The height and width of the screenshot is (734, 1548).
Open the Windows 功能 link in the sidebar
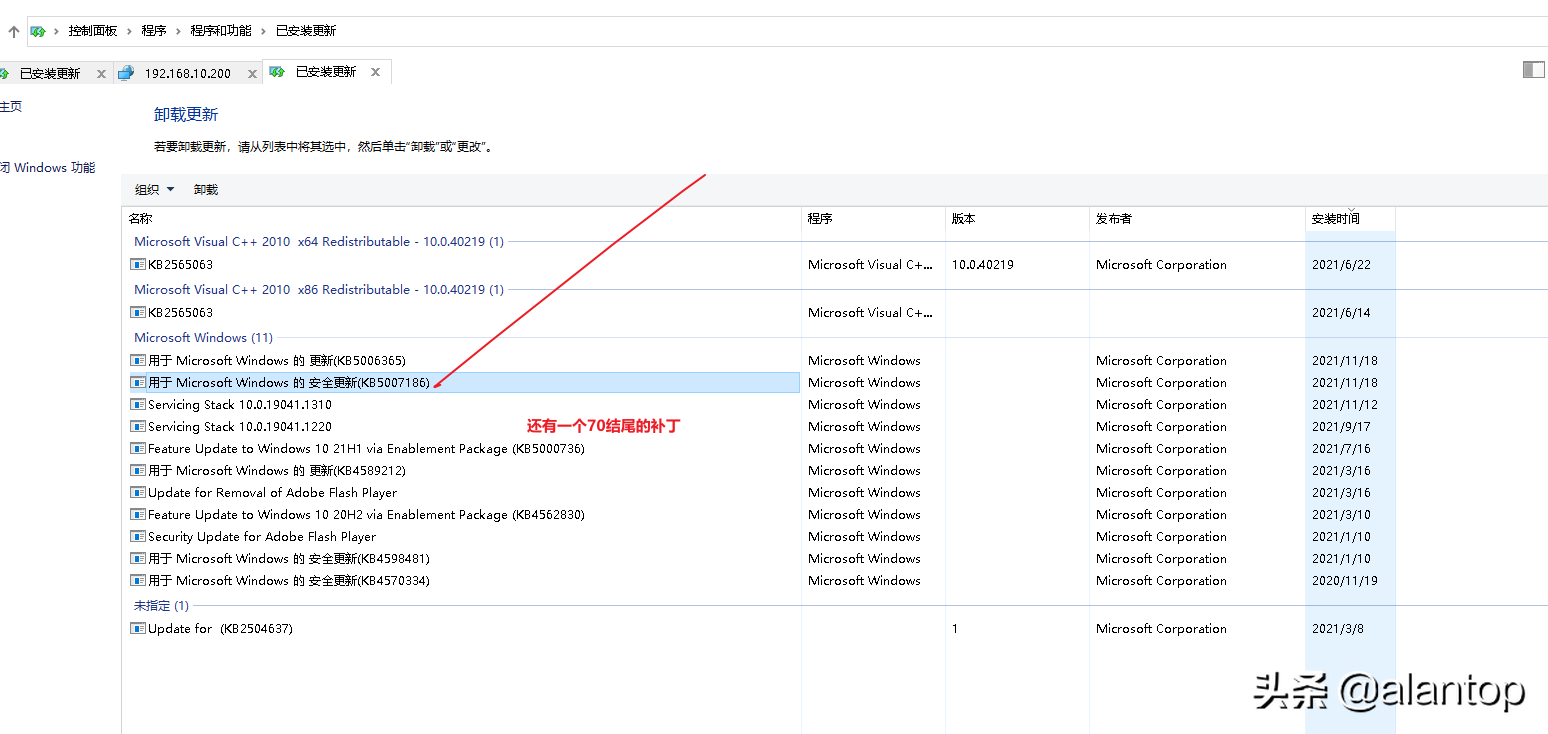[x=49, y=168]
